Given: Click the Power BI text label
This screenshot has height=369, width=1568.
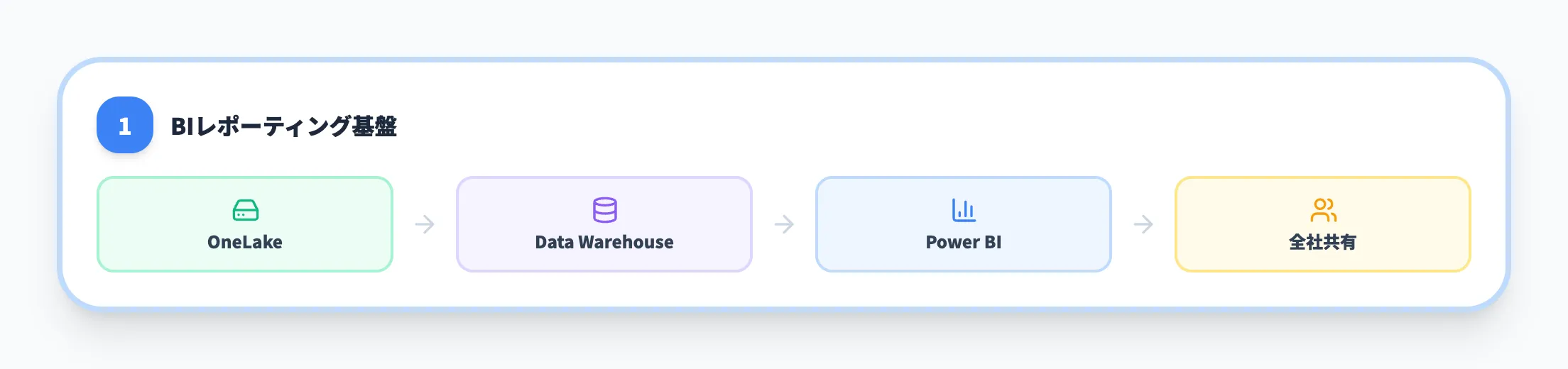Looking at the screenshot, I should (964, 243).
